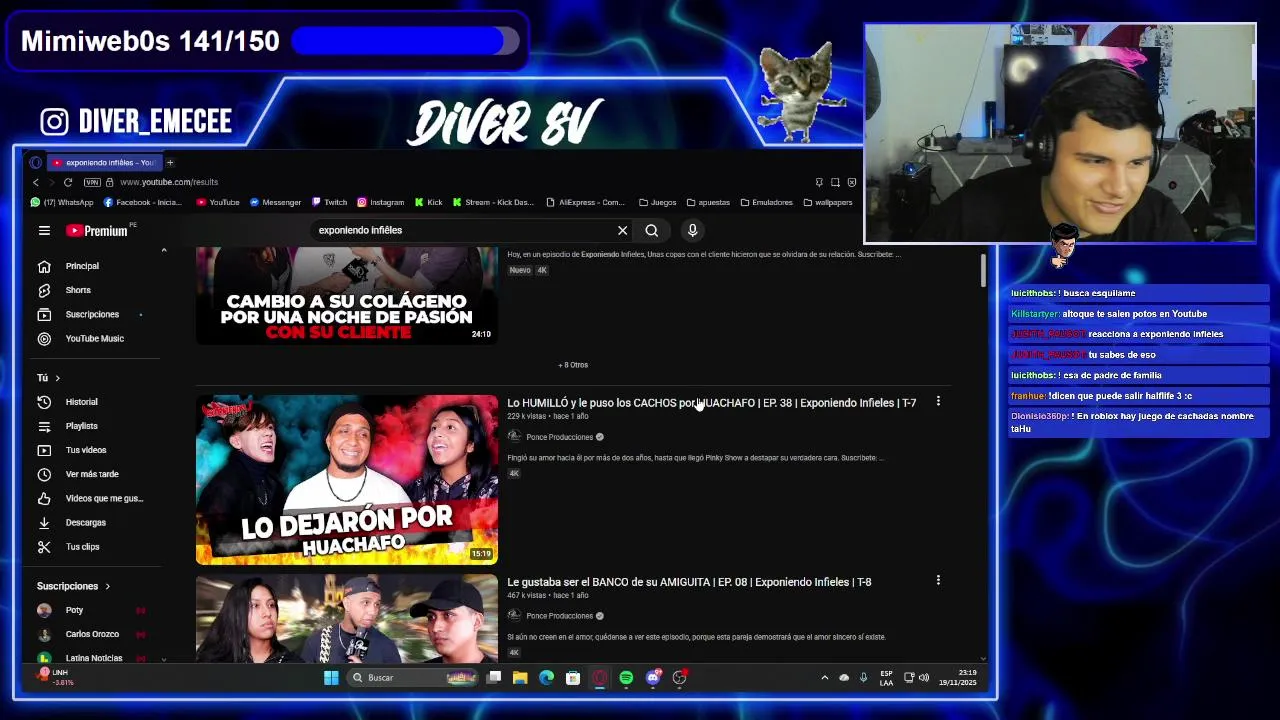Click the taskbar Buscar search box

point(412,678)
